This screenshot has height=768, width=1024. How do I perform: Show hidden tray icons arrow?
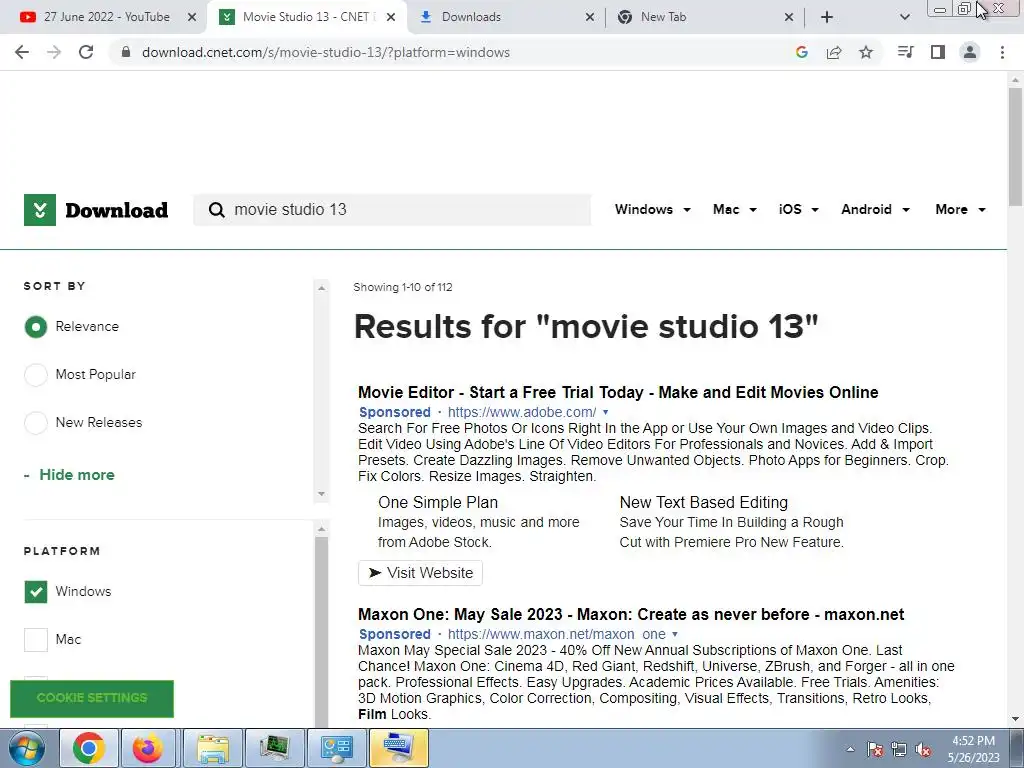tap(850, 750)
